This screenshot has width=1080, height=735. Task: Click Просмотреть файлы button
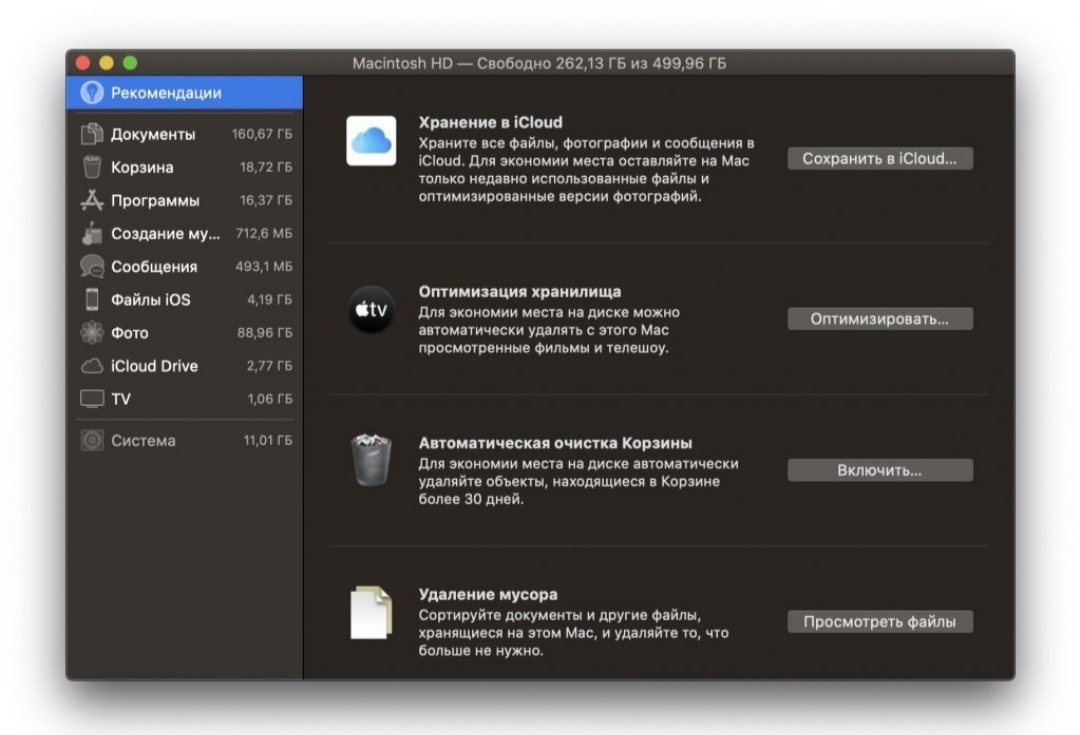click(880, 622)
